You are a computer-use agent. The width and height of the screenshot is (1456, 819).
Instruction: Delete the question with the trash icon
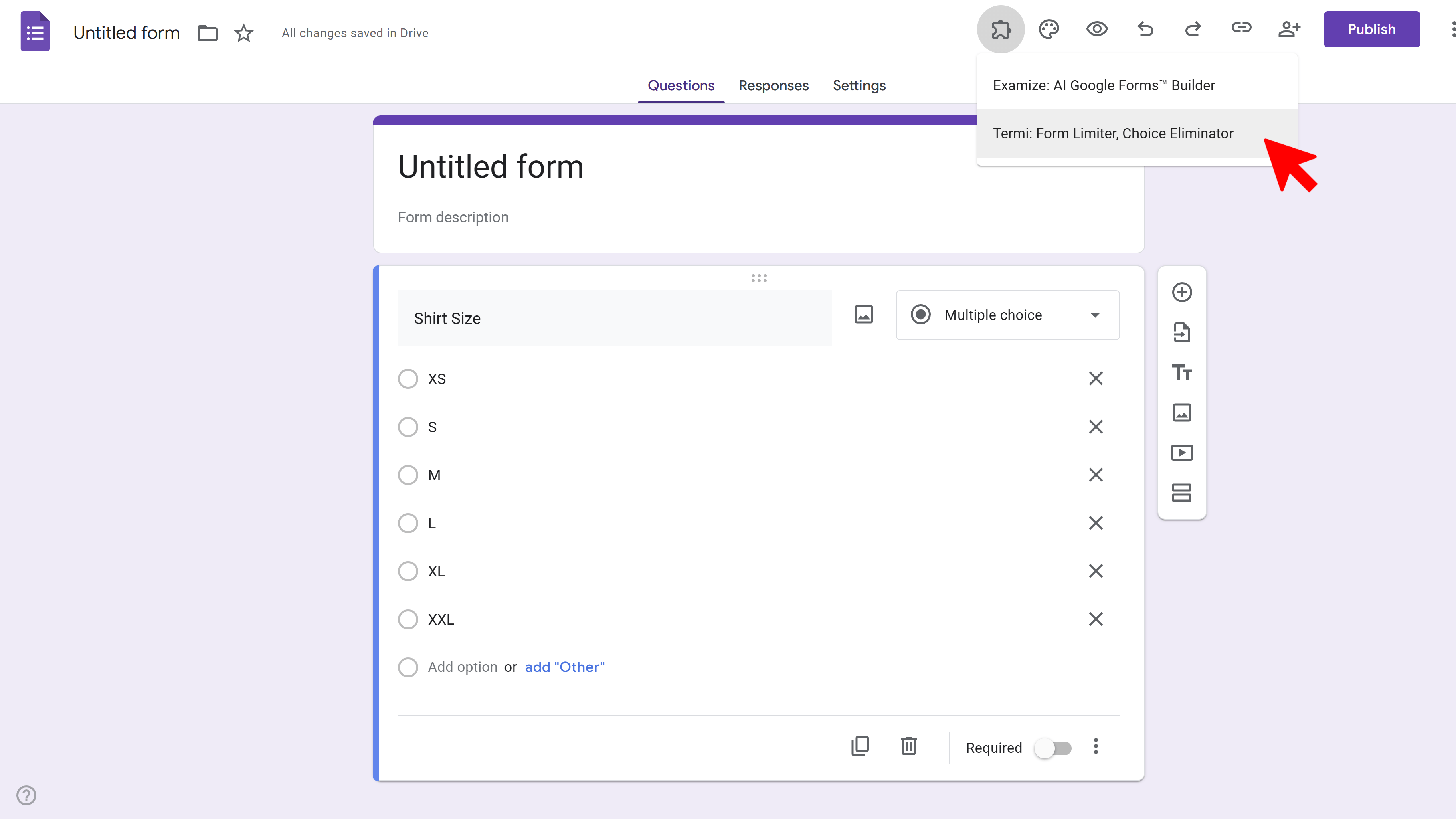(x=908, y=746)
